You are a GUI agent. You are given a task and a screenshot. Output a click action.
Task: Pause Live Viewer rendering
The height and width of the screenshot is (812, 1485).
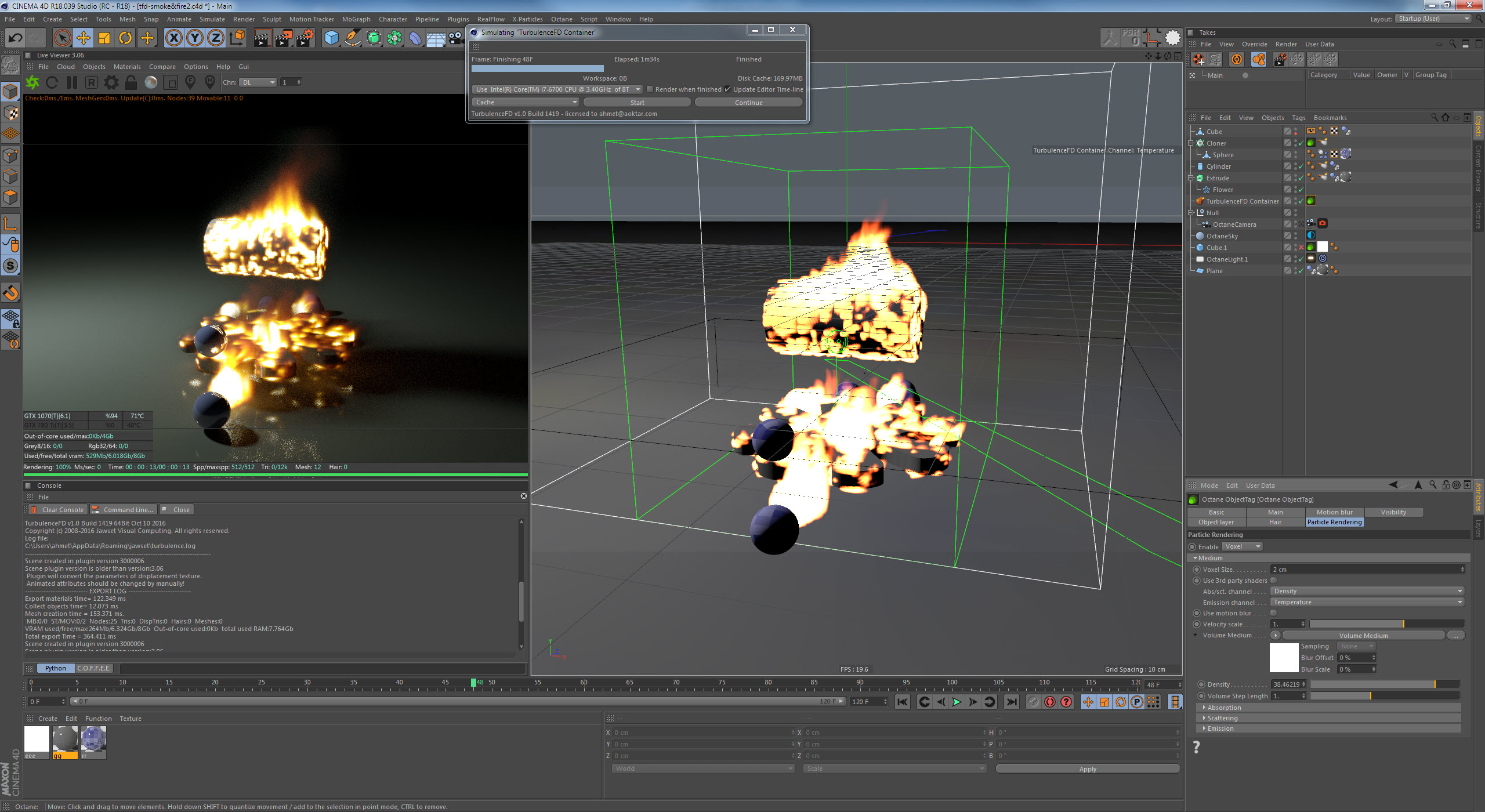pos(72,82)
